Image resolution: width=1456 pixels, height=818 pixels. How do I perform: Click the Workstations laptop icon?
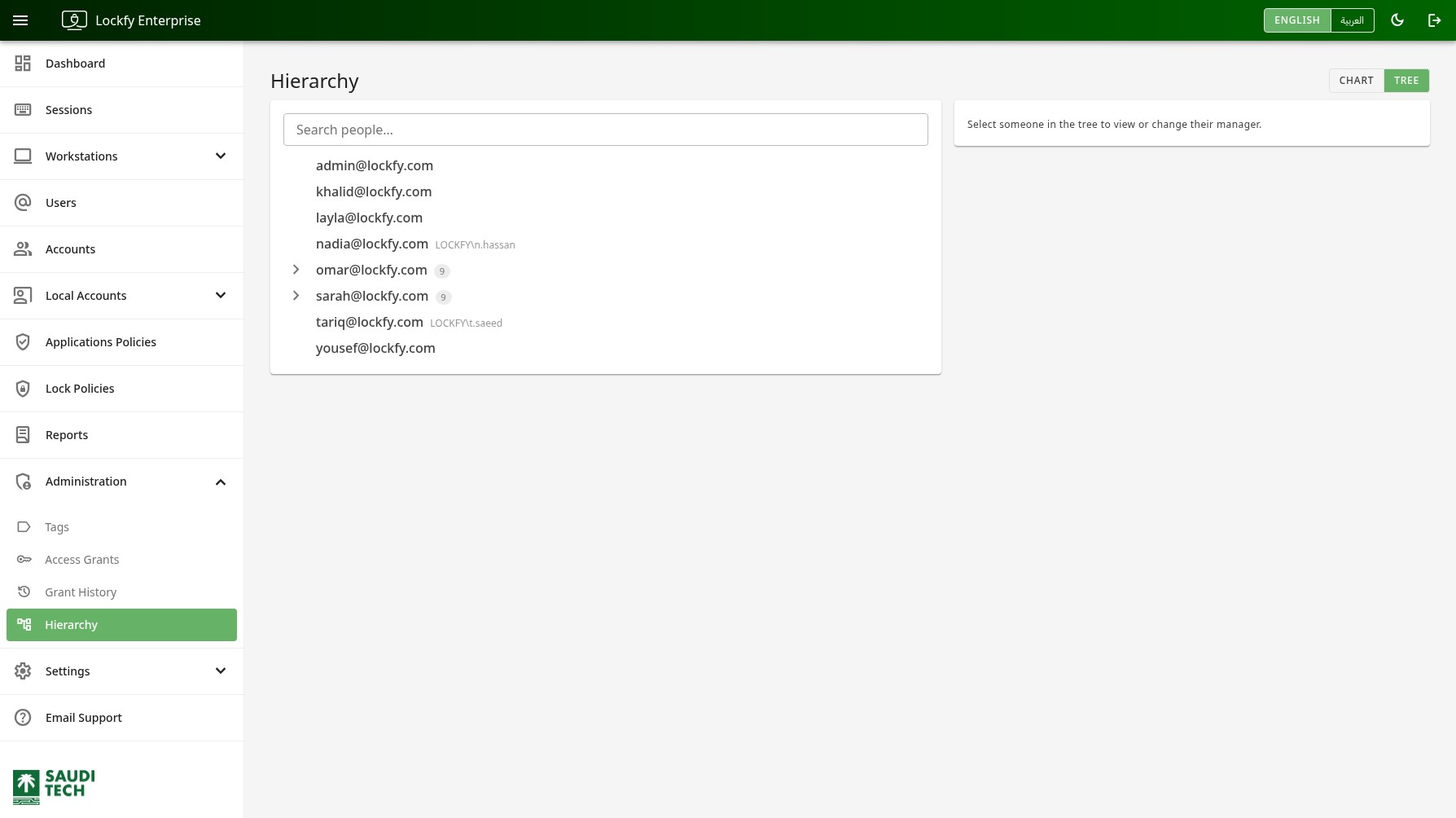(23, 156)
